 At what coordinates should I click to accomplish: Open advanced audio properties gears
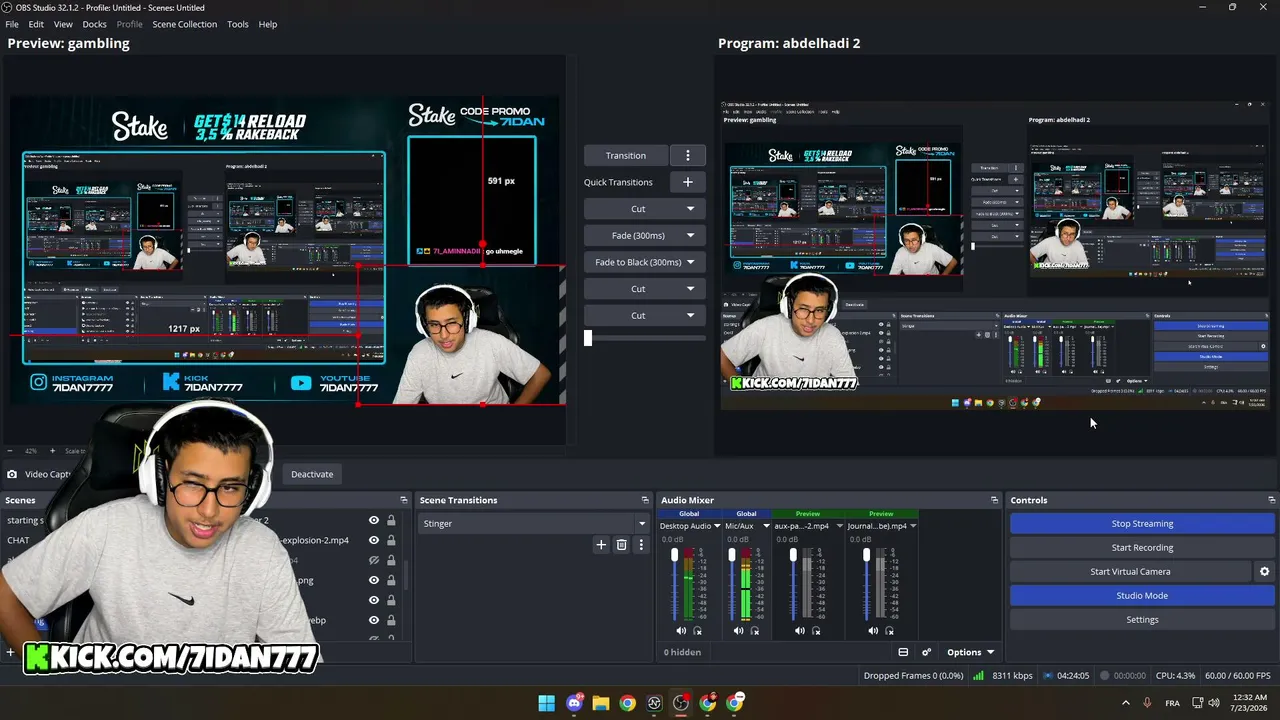point(926,652)
